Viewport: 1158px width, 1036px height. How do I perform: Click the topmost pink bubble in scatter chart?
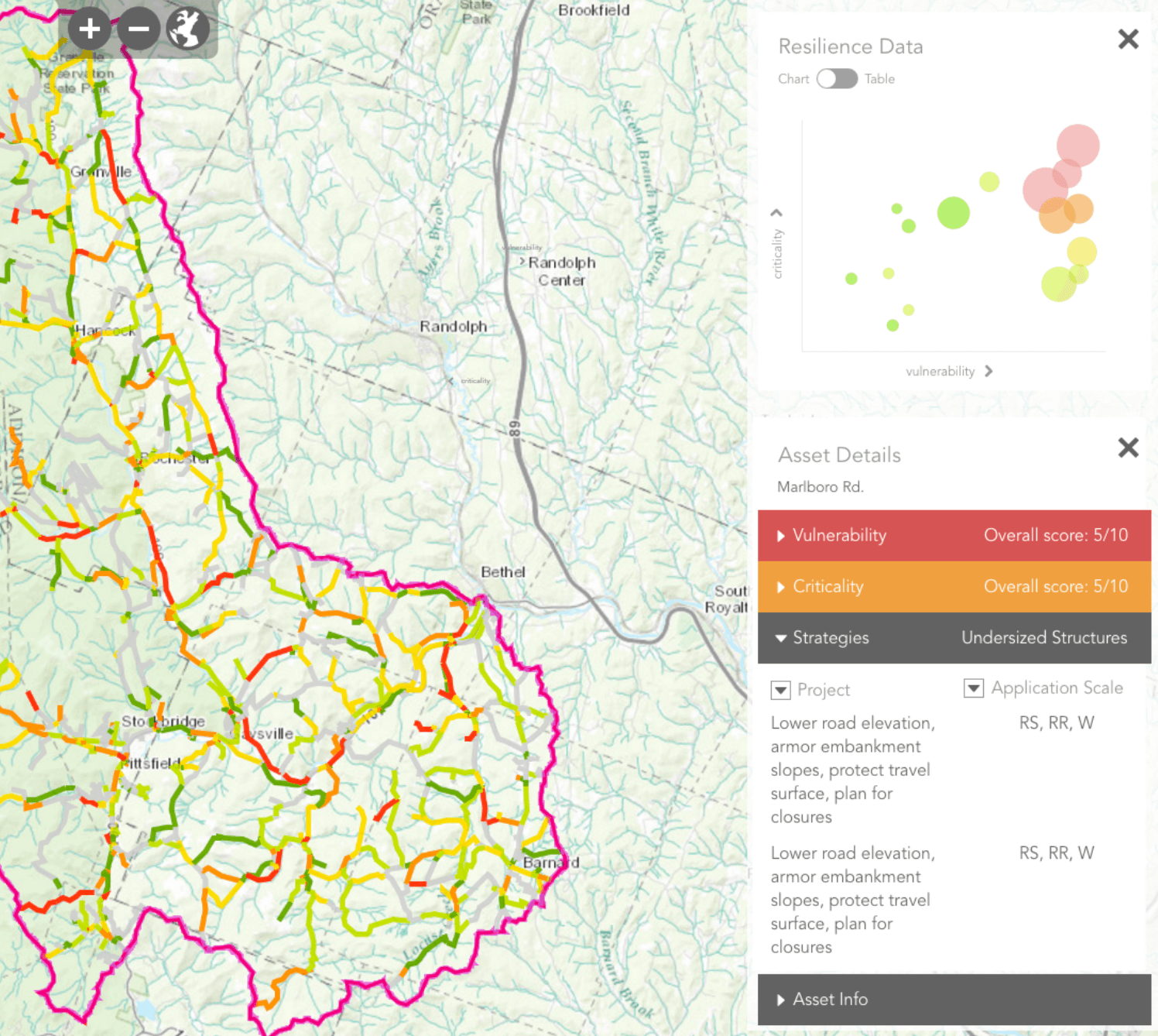tap(1078, 144)
